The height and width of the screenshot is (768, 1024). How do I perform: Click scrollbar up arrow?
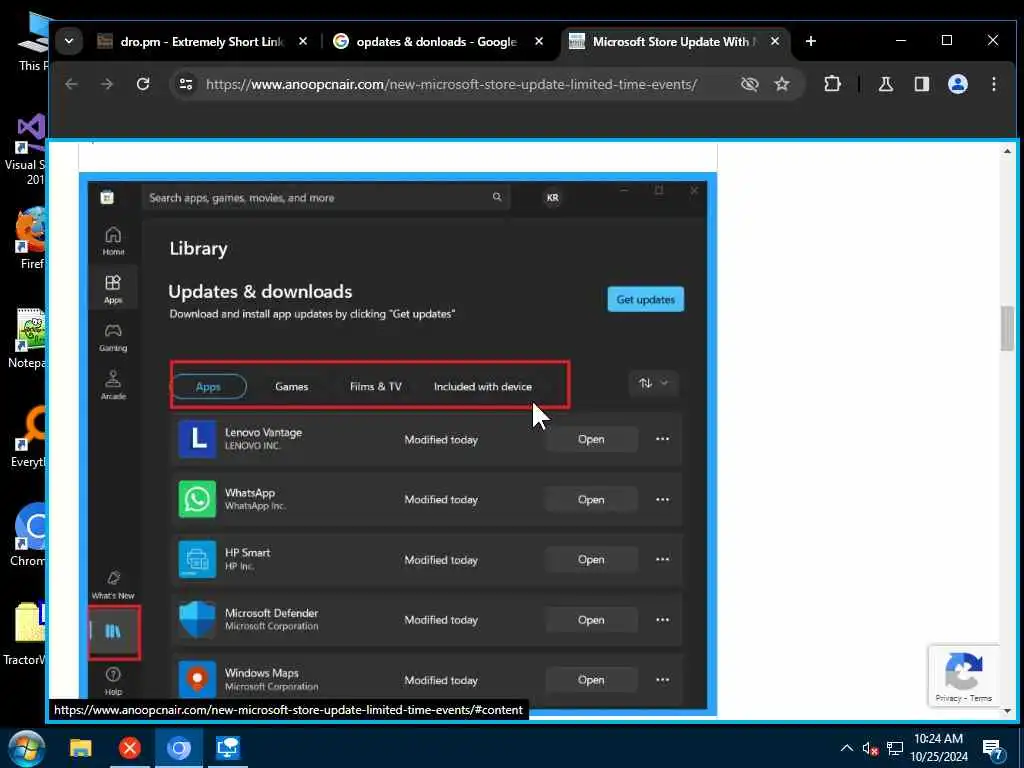coord(1007,151)
